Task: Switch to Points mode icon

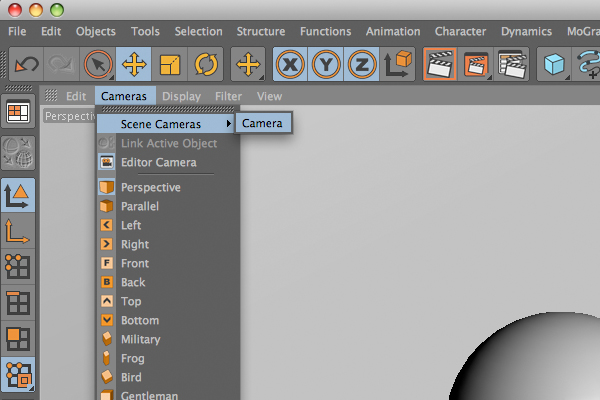Action: (x=18, y=267)
